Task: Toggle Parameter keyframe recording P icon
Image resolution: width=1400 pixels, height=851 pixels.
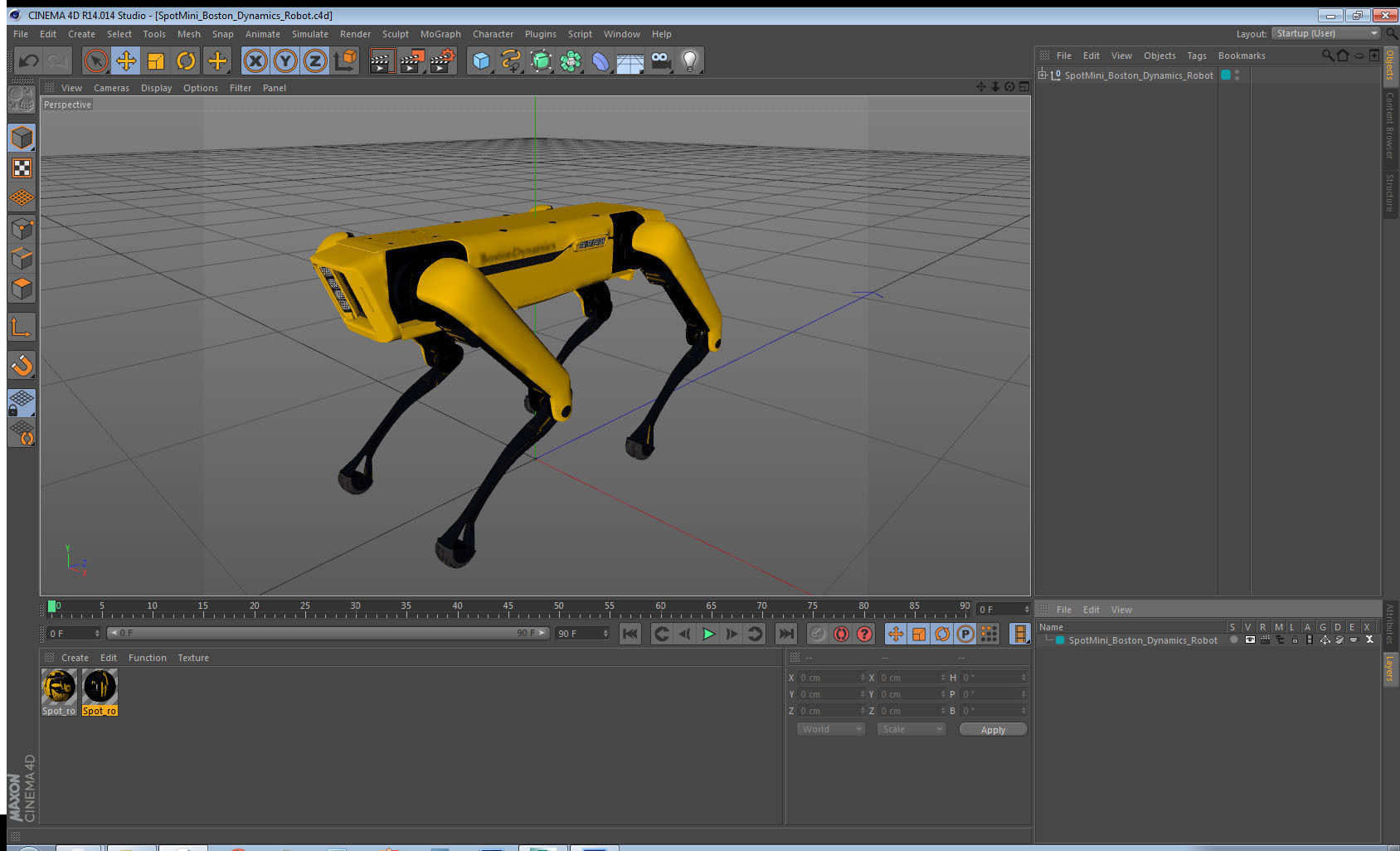Action: coord(965,634)
